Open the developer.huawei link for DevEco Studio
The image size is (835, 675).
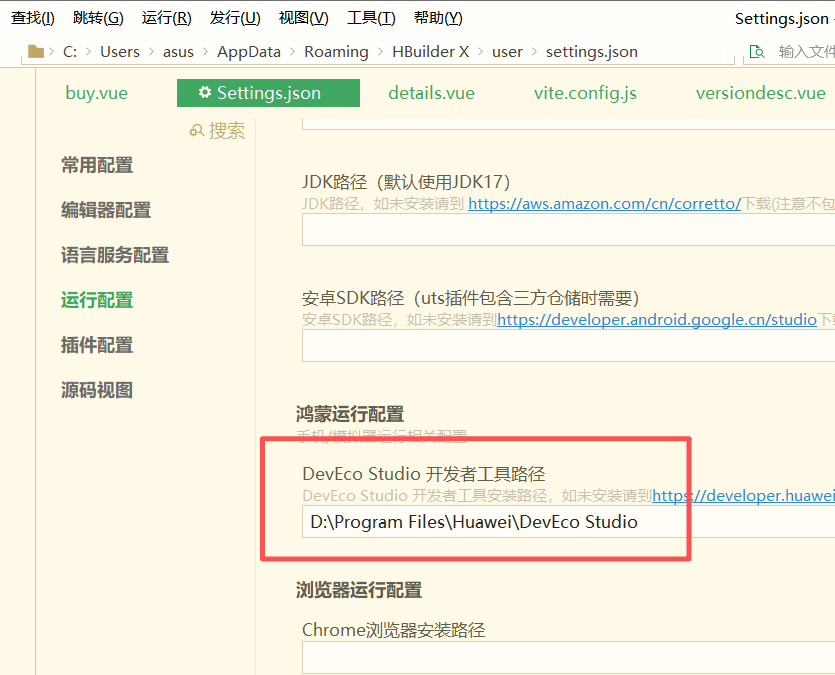coord(743,496)
